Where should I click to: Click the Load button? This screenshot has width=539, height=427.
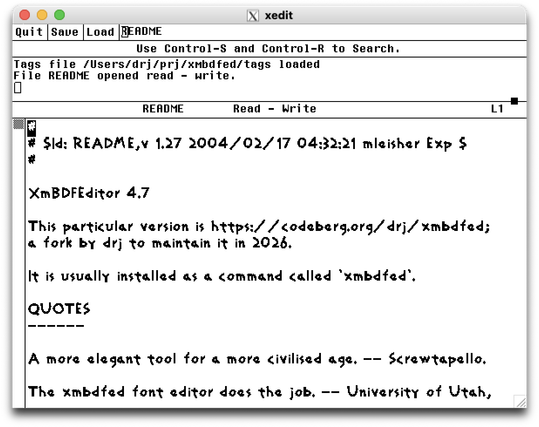(101, 32)
